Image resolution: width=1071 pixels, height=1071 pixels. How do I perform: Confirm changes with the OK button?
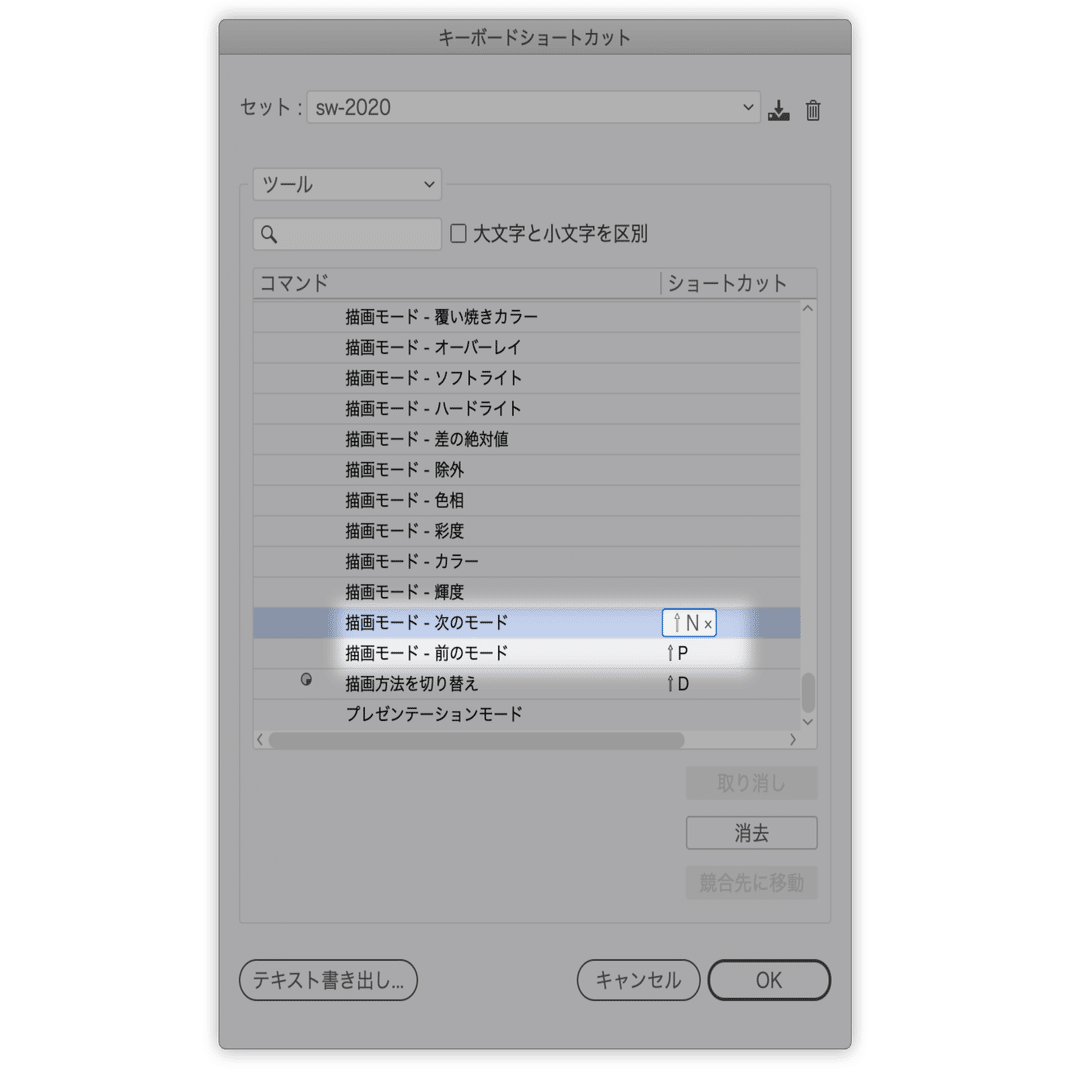[769, 980]
